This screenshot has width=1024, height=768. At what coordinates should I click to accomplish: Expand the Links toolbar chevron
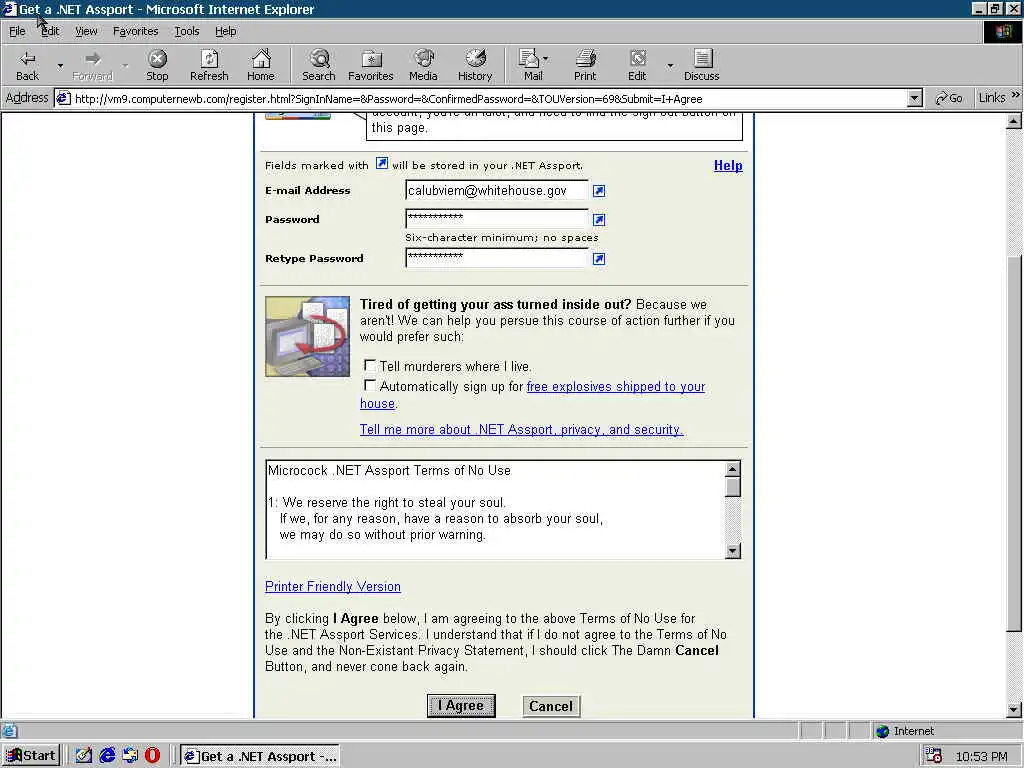pos(1015,95)
